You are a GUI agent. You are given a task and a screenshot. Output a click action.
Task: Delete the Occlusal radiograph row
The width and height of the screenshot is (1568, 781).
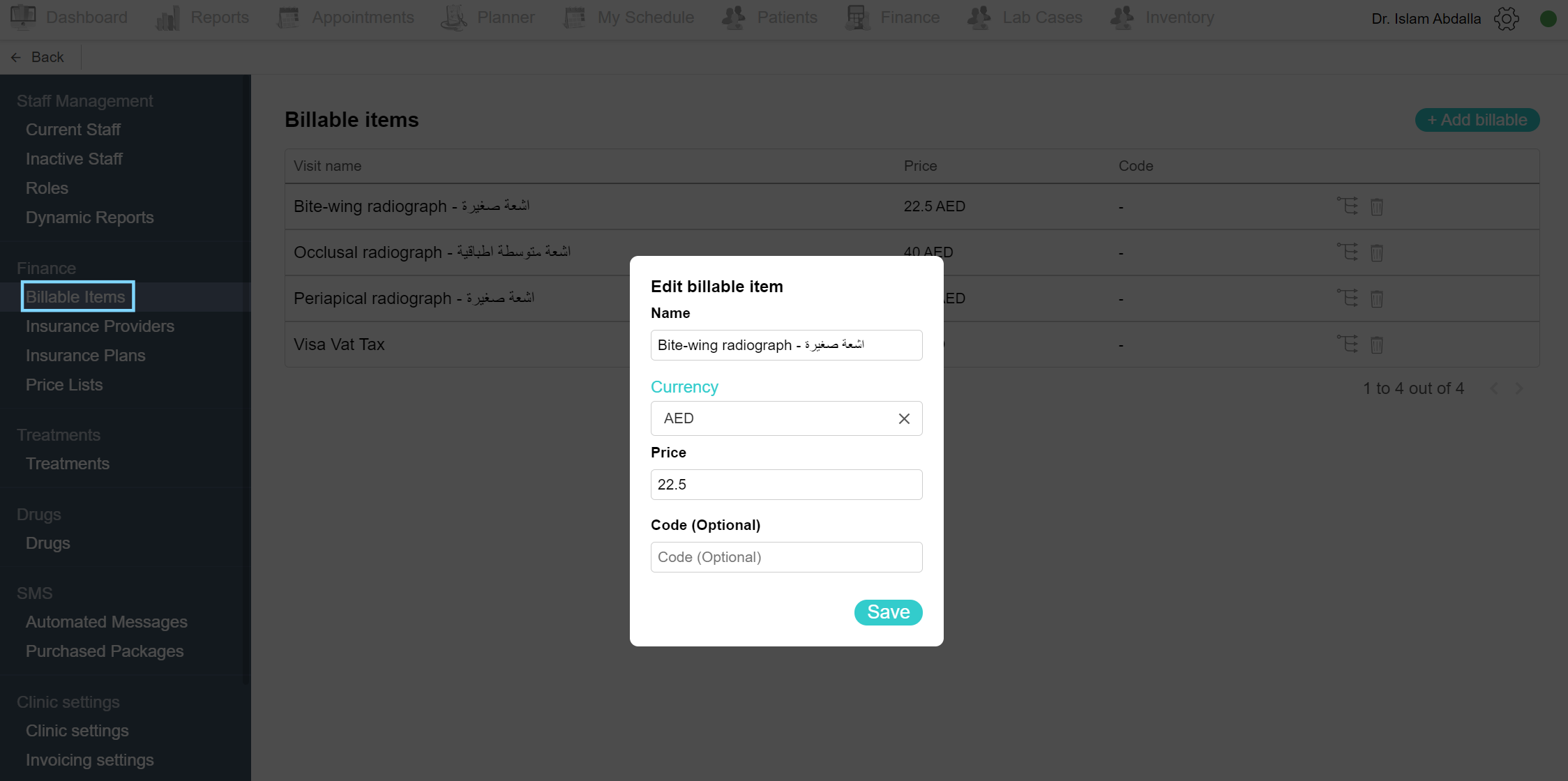coord(1377,252)
